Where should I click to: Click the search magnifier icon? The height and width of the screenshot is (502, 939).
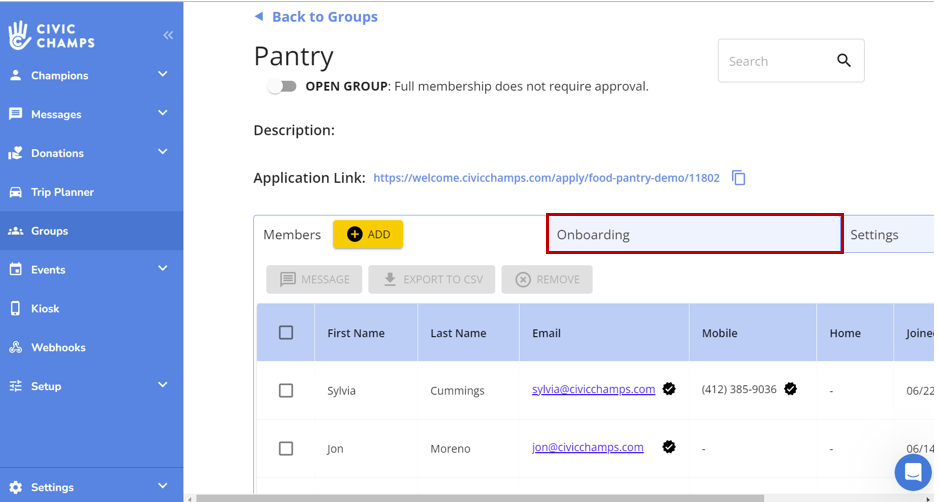tap(843, 61)
